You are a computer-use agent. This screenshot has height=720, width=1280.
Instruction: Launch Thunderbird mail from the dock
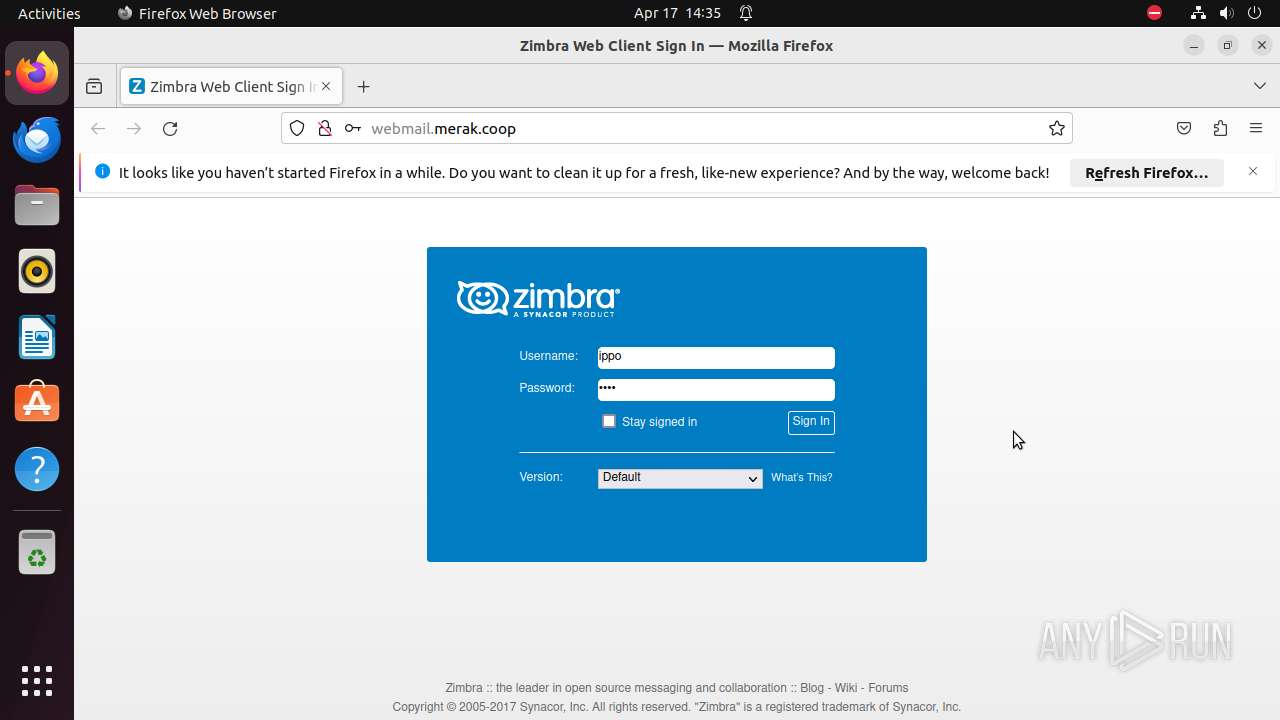[37, 139]
